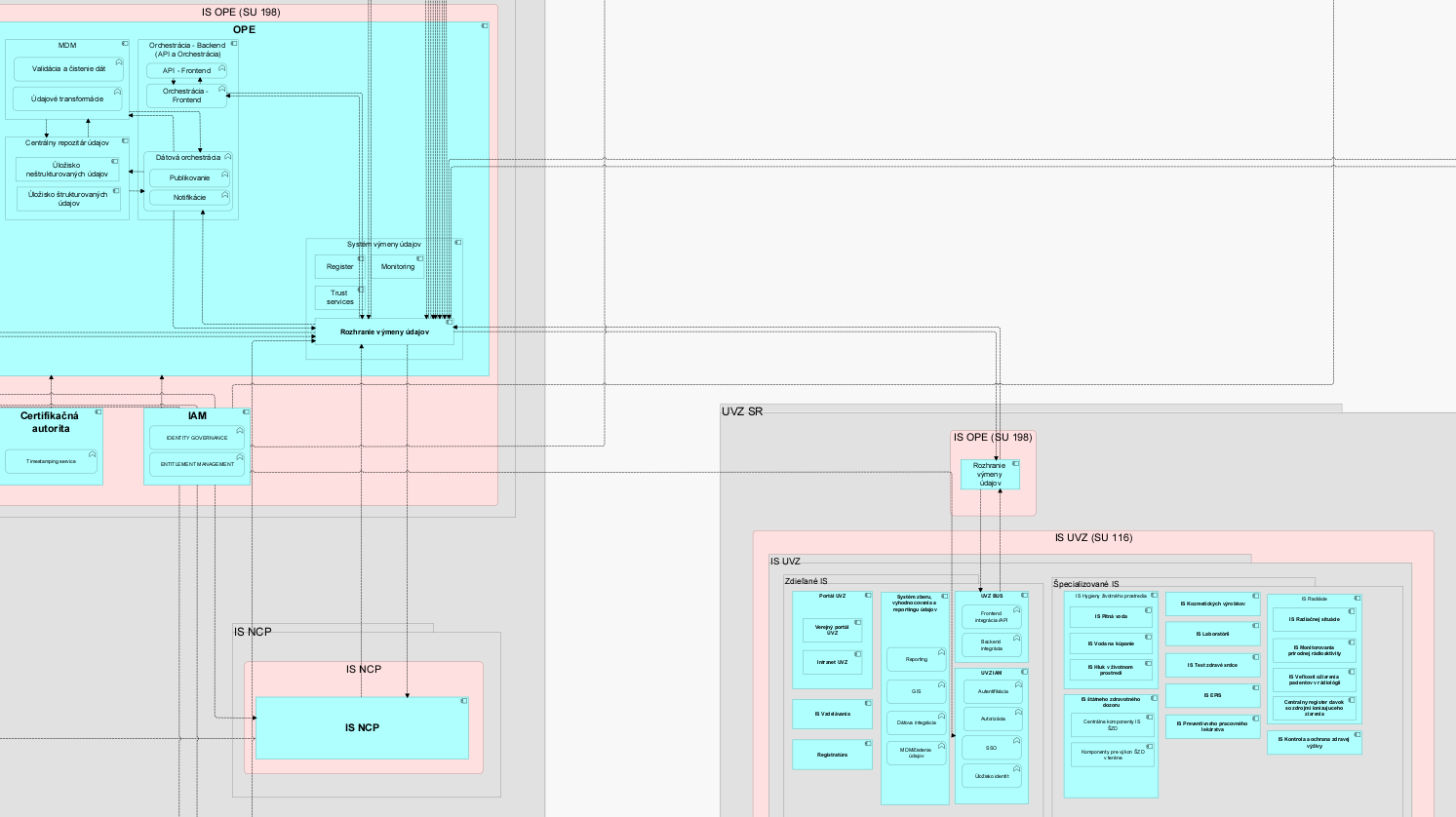
Task: Select the Timestamping service element
Action: (51, 461)
